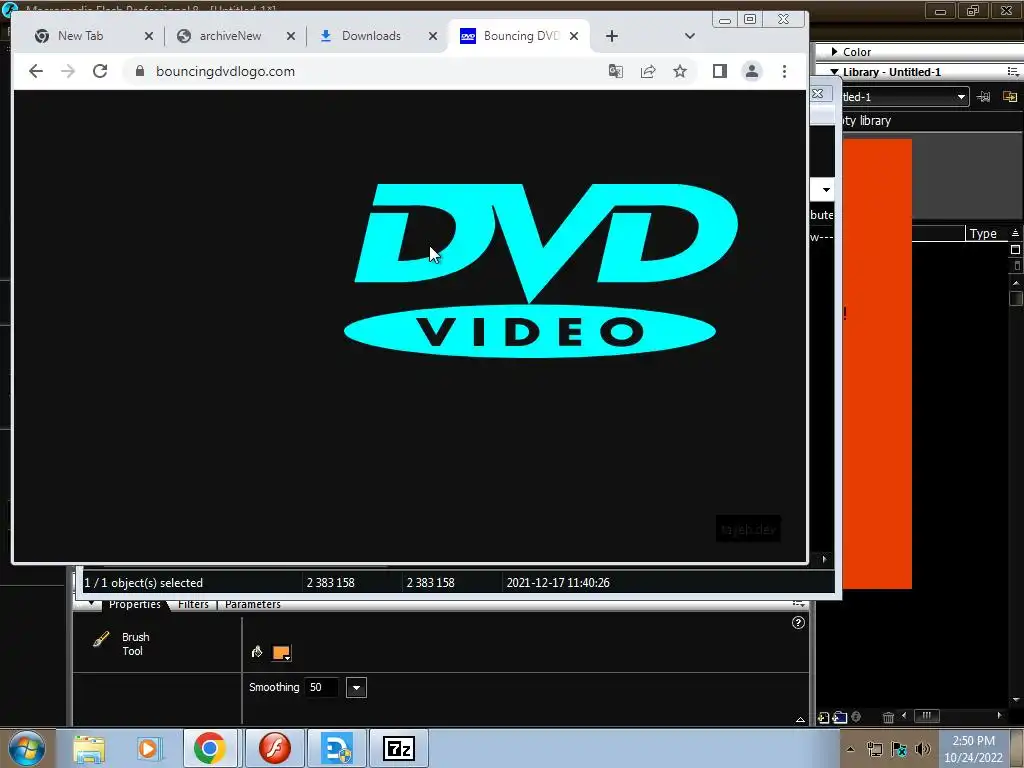Click the bouncing DVD Video logo
Screen dimensions: 1024x768
(541, 270)
